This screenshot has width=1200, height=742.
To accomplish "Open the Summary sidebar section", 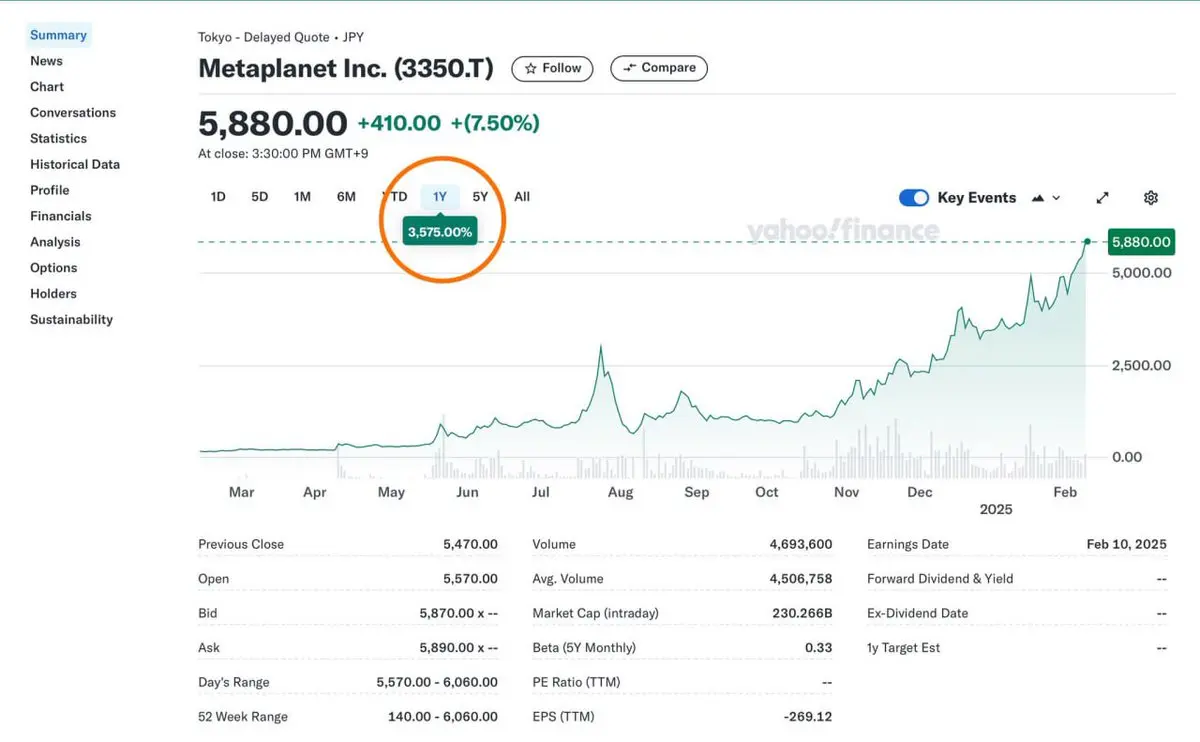I will coord(58,35).
